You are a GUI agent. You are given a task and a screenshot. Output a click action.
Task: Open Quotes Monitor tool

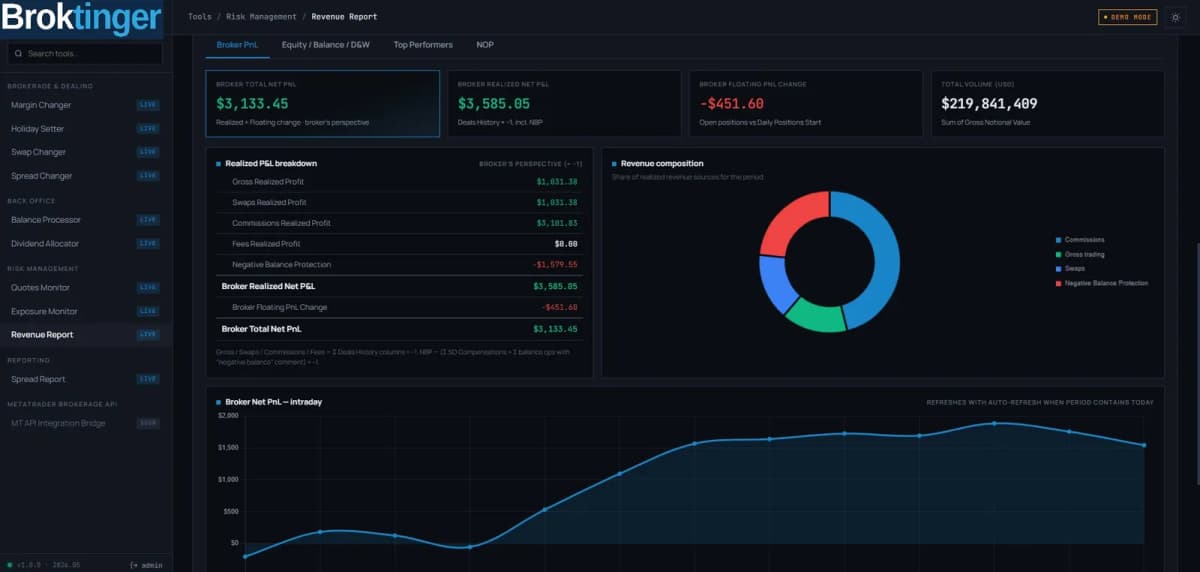(85, 287)
